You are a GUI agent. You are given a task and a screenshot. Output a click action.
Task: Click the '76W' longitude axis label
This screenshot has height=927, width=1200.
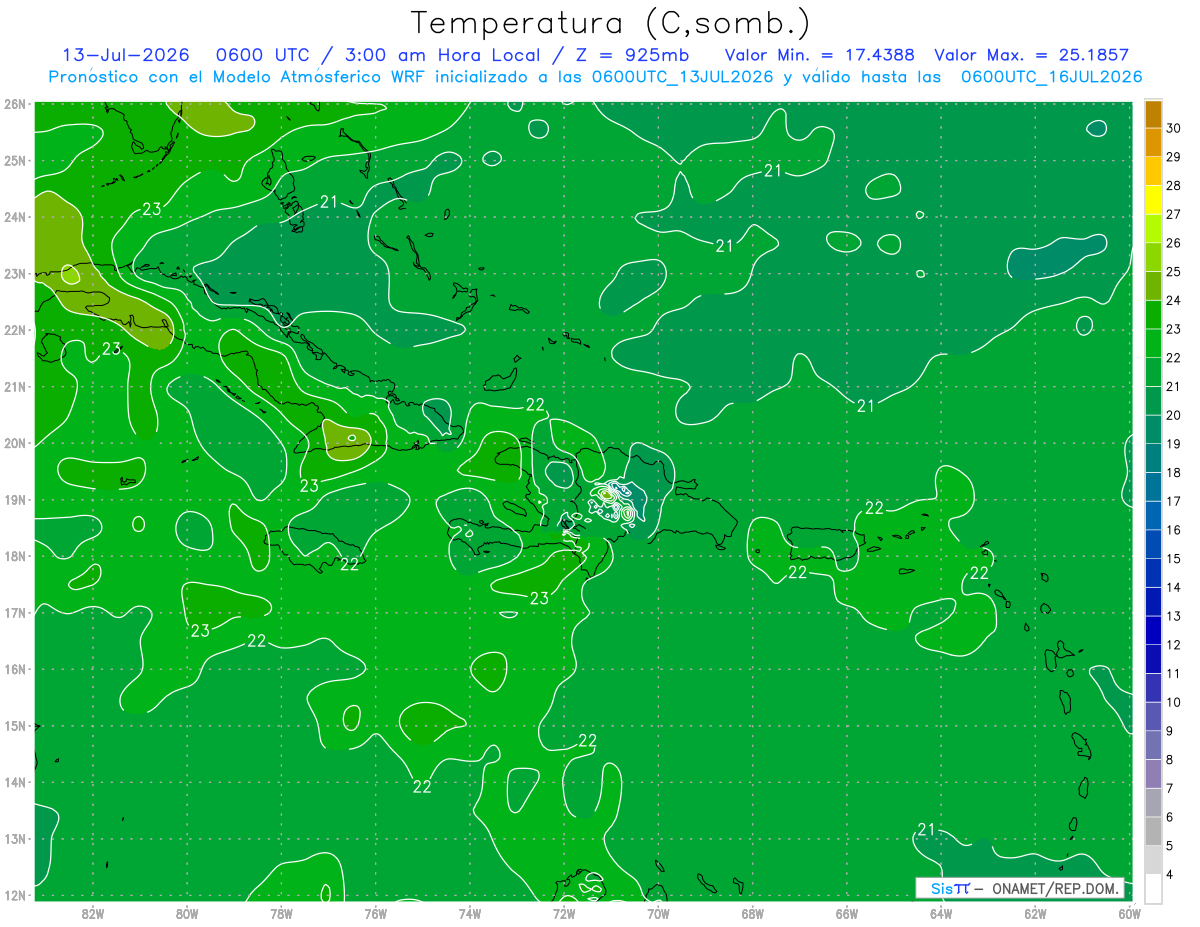tap(375, 912)
